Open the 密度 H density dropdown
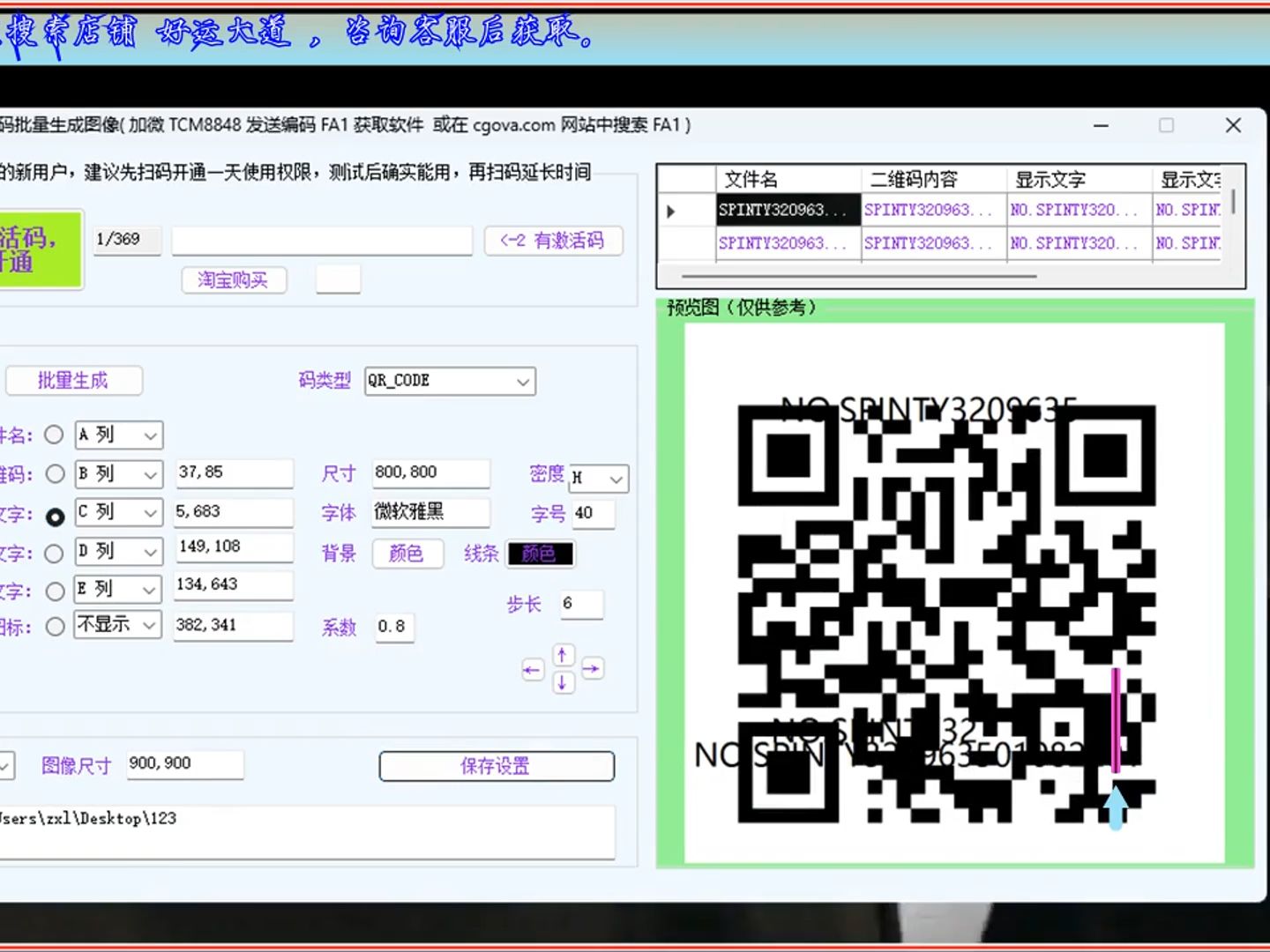Viewport: 1270px width, 952px height. coord(599,478)
